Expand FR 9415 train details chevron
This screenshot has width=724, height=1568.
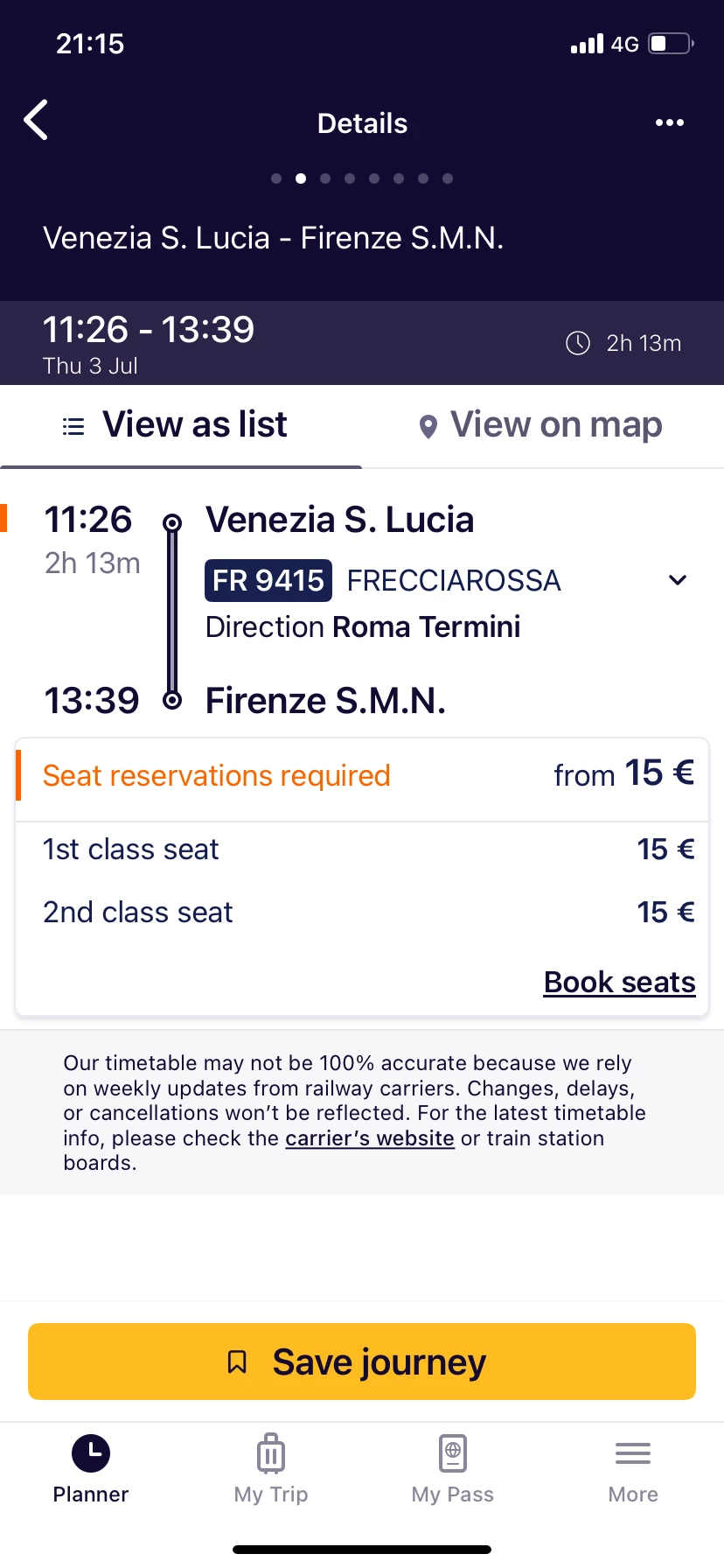678,580
